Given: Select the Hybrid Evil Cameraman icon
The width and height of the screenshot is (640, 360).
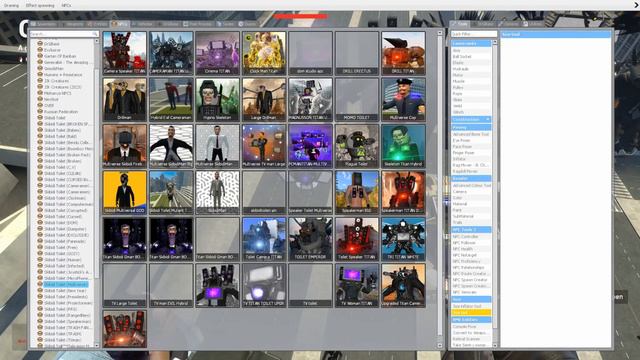Looking at the screenshot, I should 171,100.
